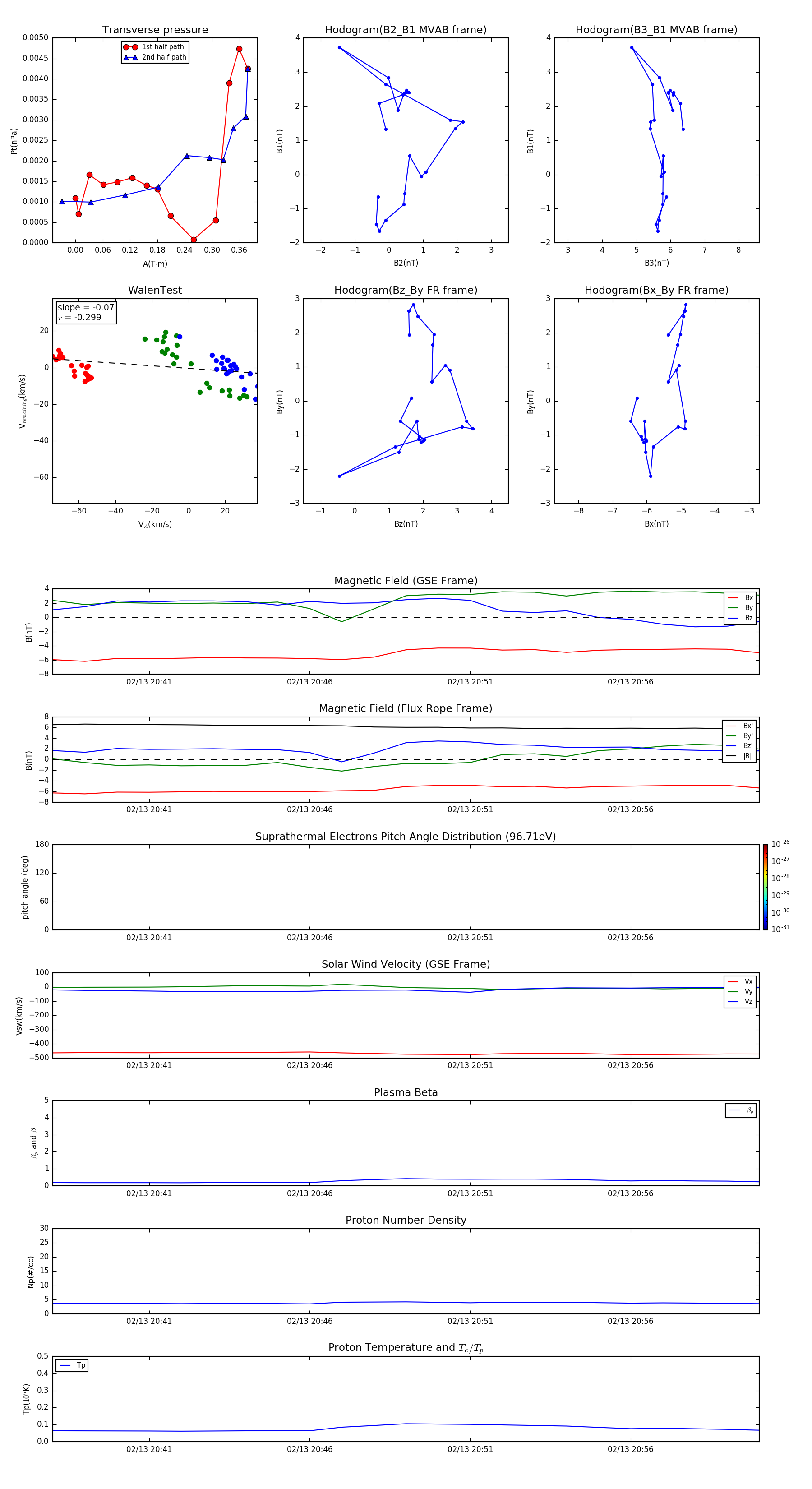Click 'pitch angle (deg)' y-axis label
This screenshot has width=812, height=1489.
pos(25,887)
